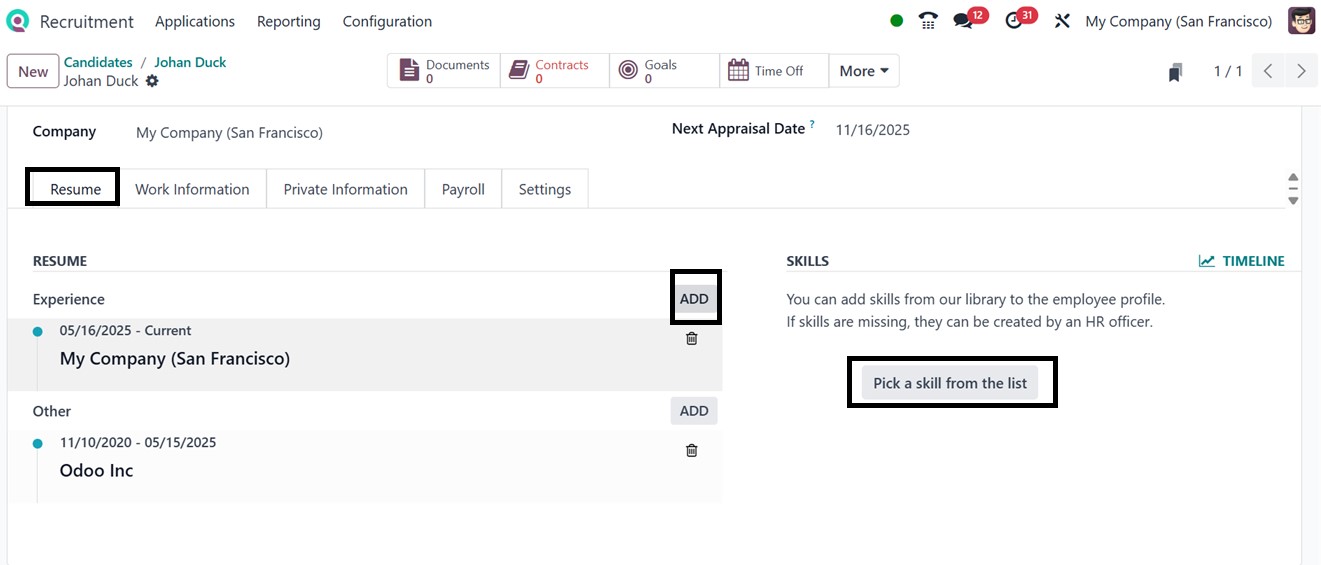Open the Contracts smart button
The image size is (1321, 565).
554,71
